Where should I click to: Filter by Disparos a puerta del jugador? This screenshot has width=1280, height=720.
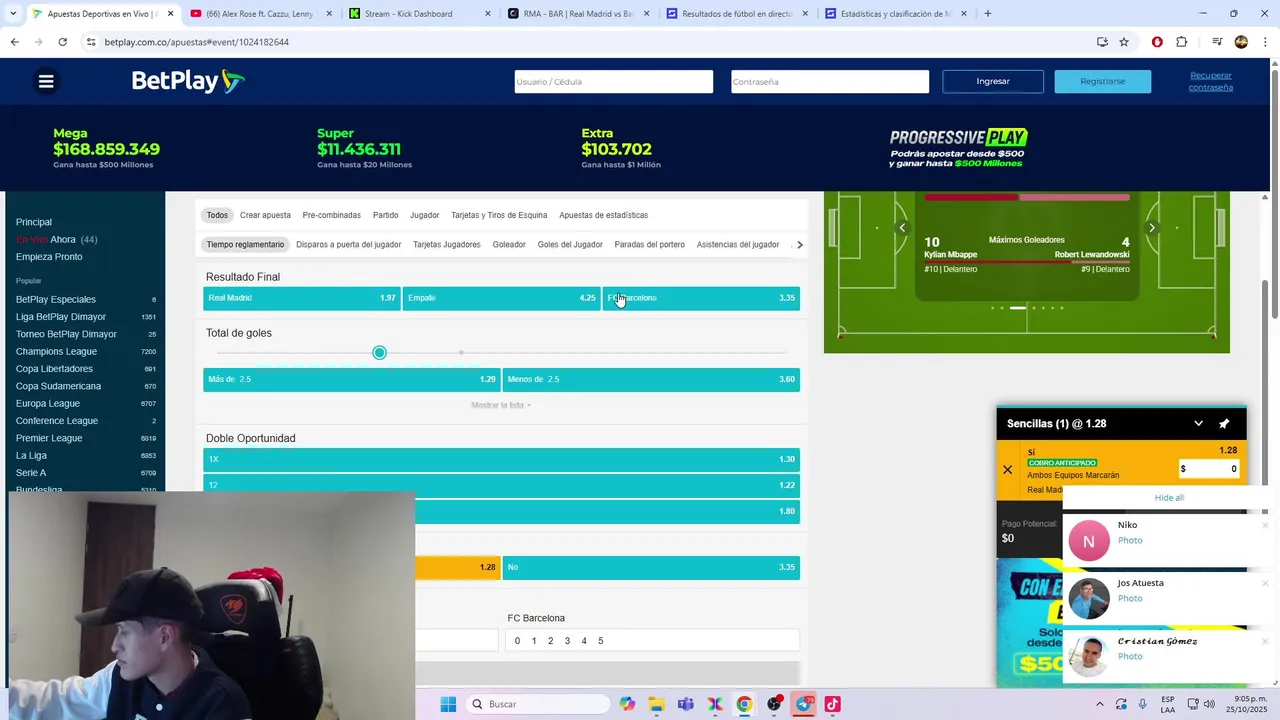point(348,244)
